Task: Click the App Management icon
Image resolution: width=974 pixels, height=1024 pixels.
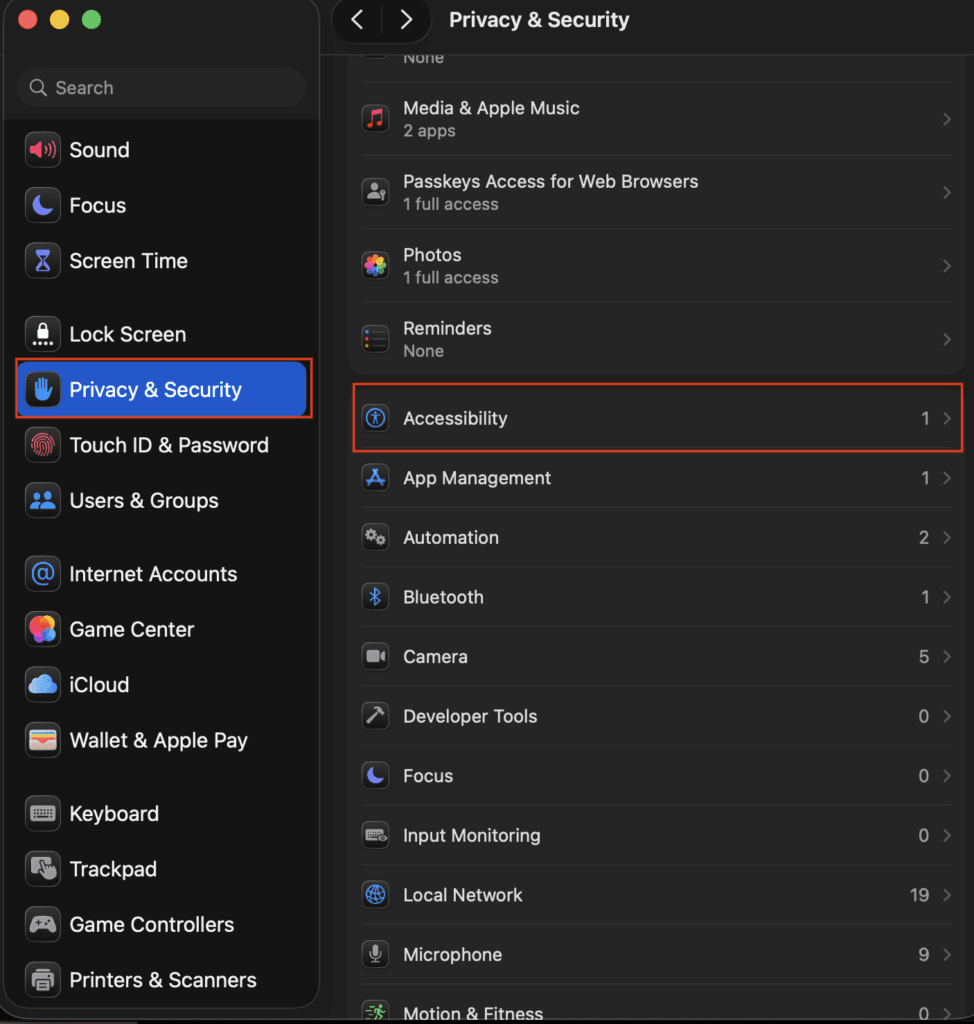Action: [376, 478]
